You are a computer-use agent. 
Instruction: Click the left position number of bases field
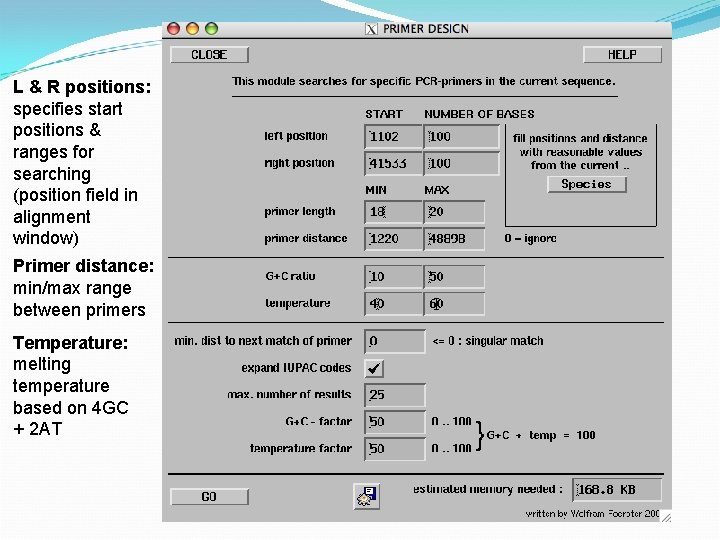(461, 137)
